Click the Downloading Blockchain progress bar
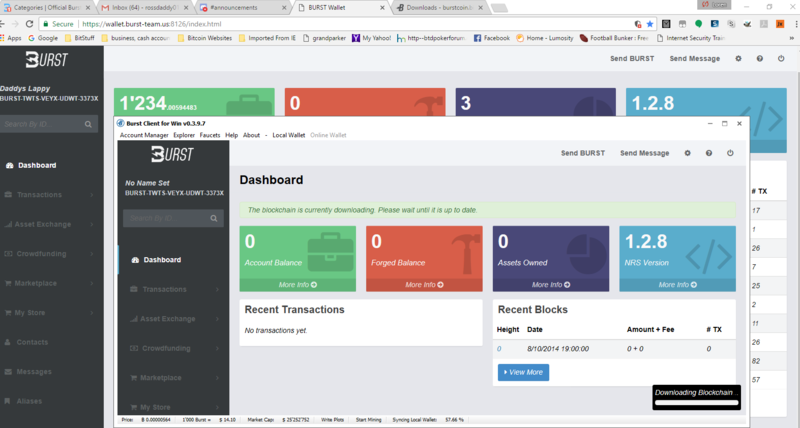Screen dimensions: 800x428 [695, 402]
